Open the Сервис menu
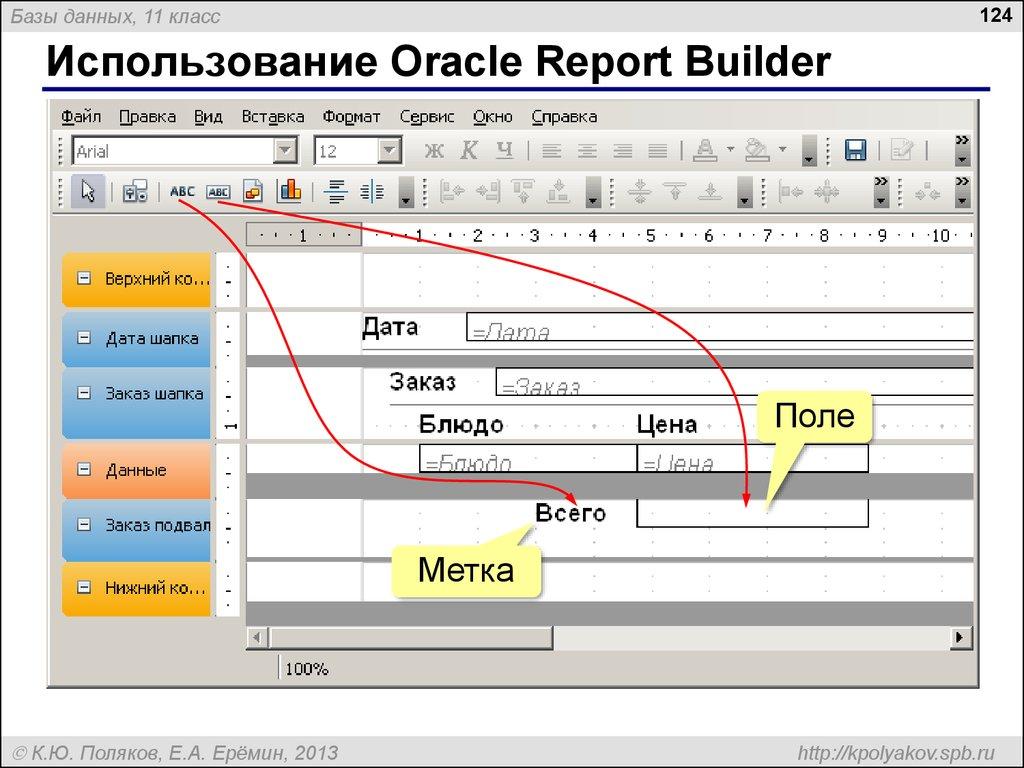 pos(426,116)
